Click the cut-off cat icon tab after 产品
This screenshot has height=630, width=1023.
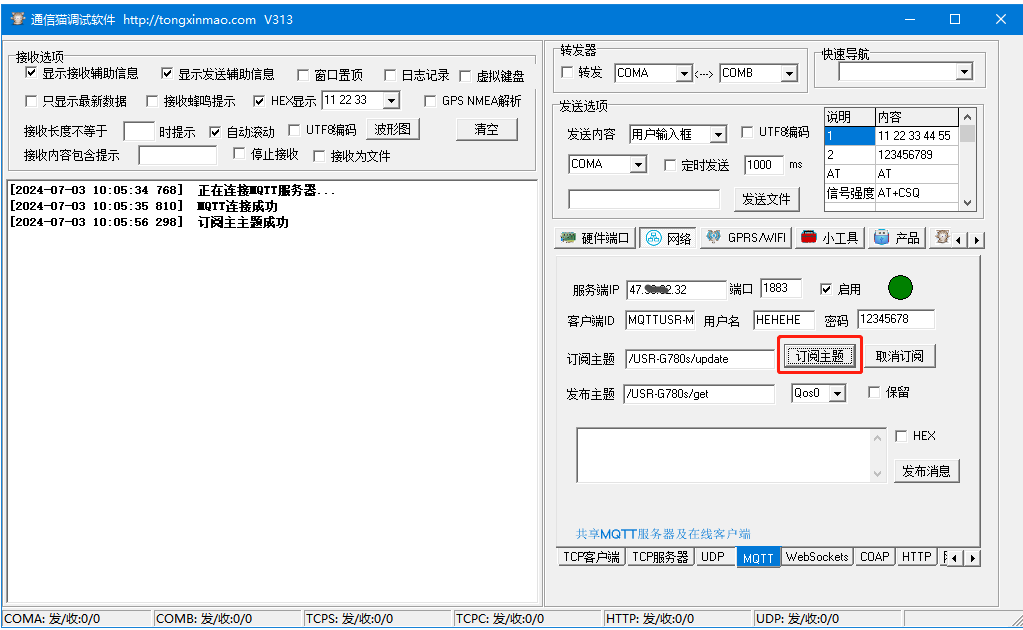click(x=941, y=238)
